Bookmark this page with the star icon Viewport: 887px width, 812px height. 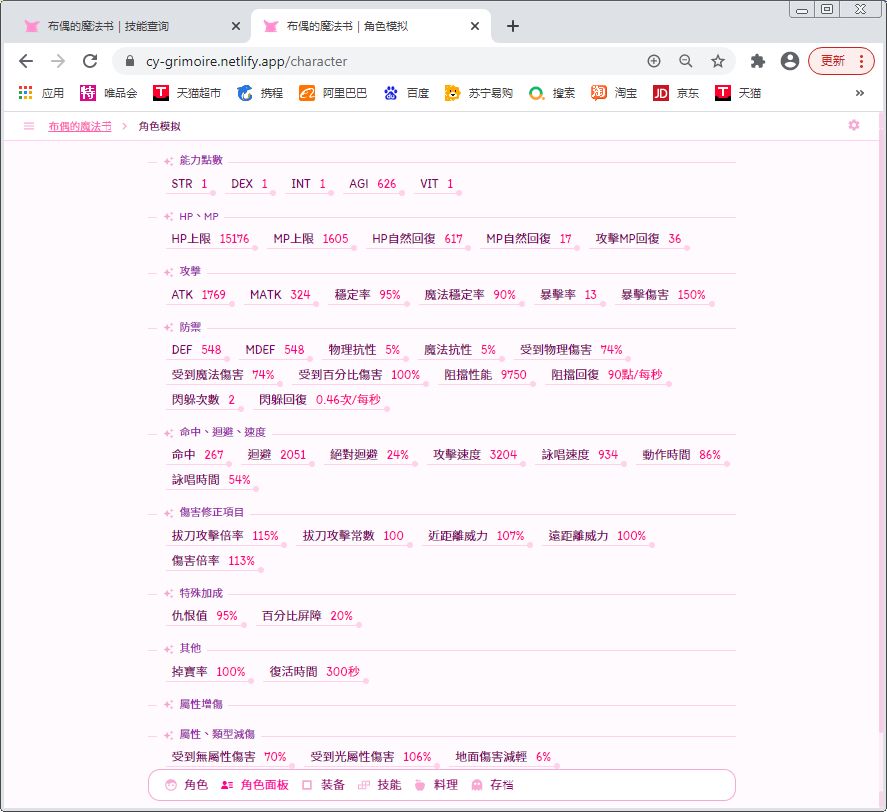[717, 61]
